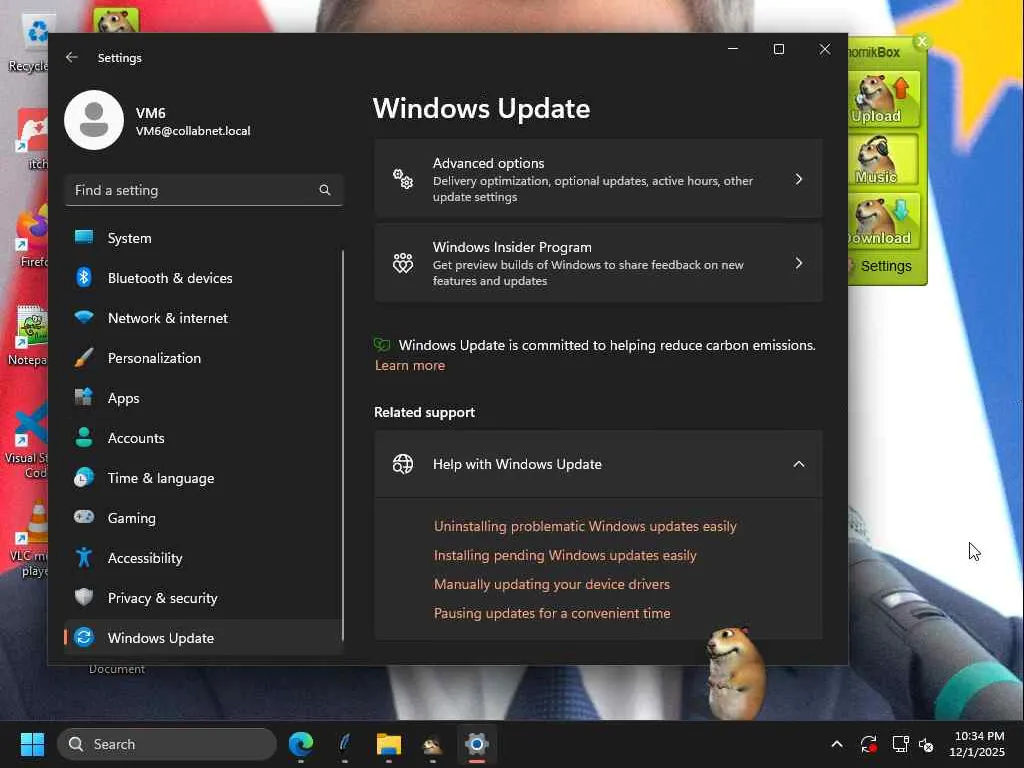
Task: Select Personalization in sidebar
Action: point(204,358)
